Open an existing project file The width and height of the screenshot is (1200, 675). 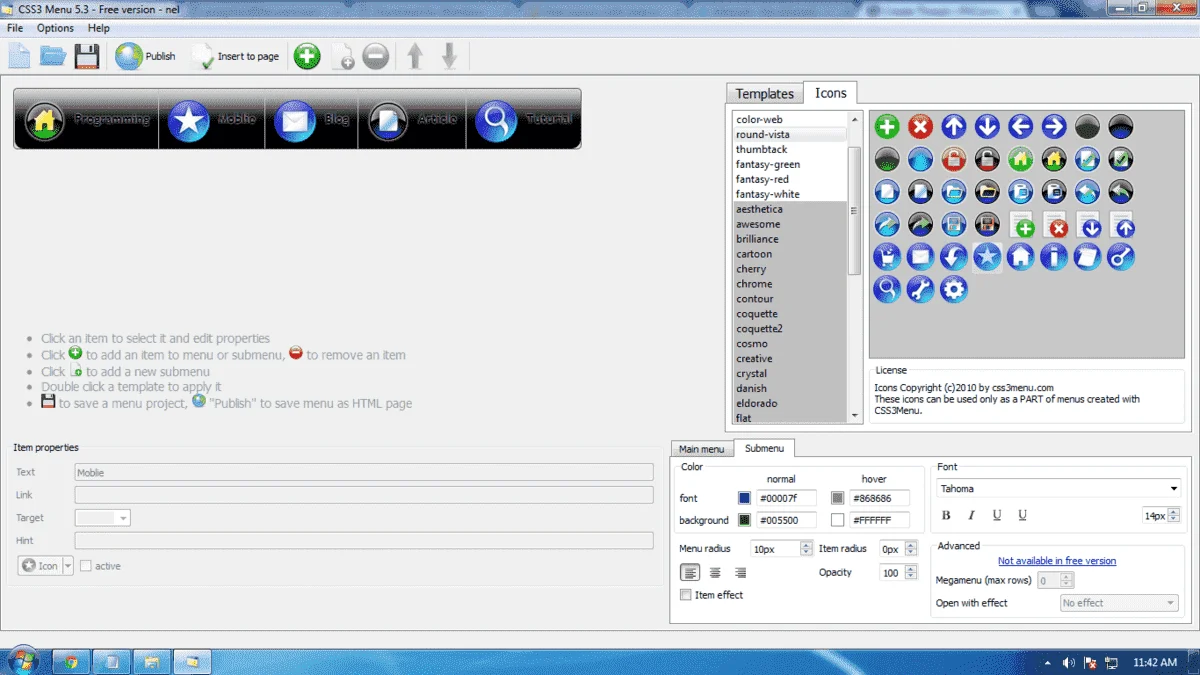click(x=52, y=56)
